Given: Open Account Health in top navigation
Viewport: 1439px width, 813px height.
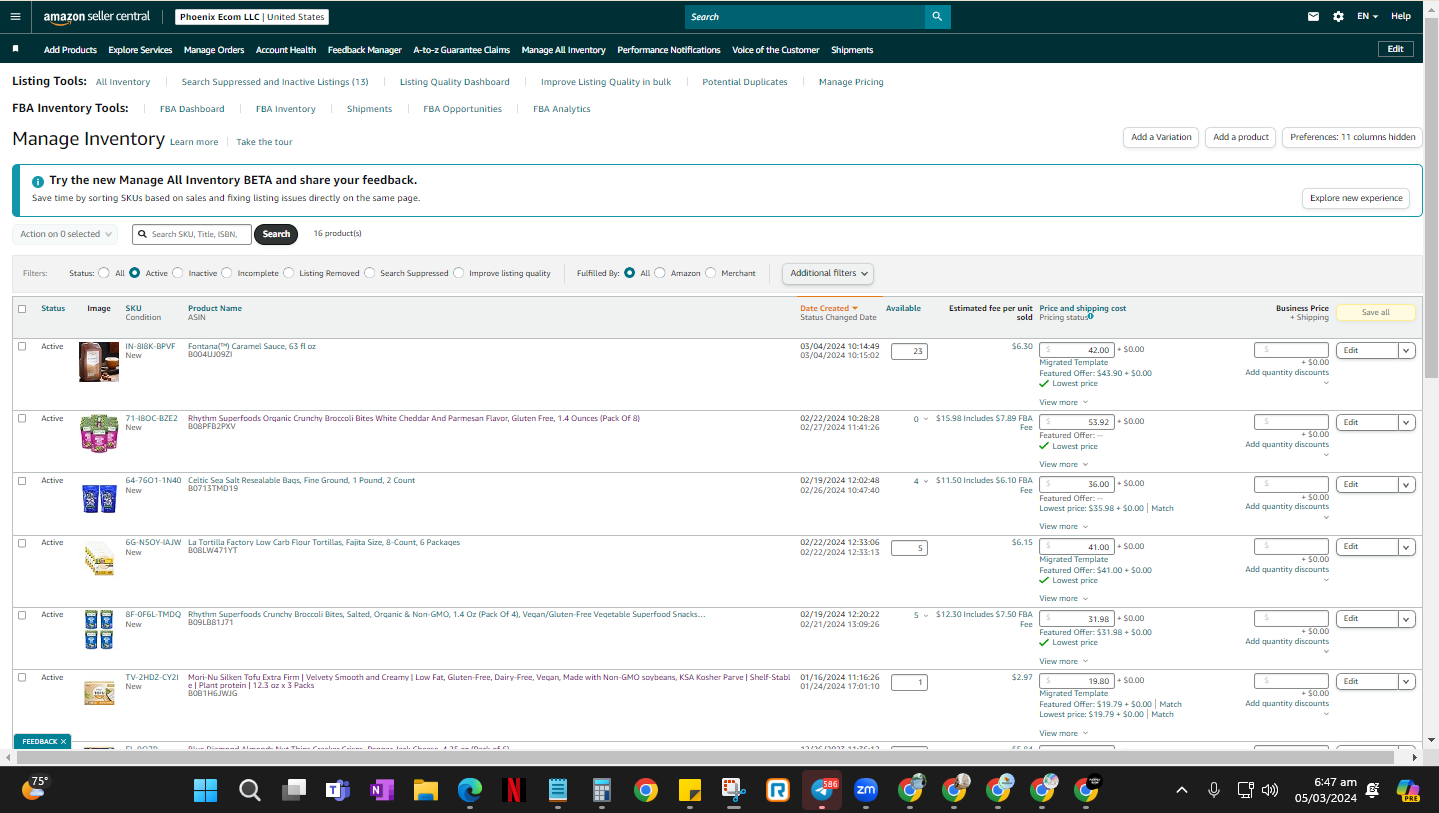Looking at the screenshot, I should click(x=286, y=50).
